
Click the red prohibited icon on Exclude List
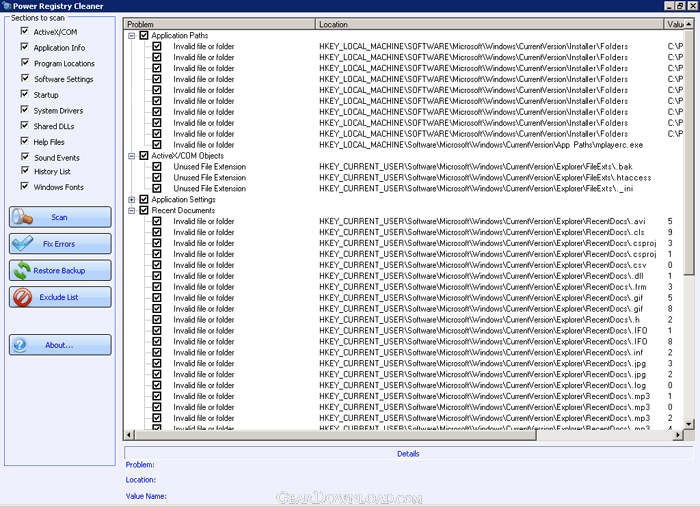click(x=22, y=297)
